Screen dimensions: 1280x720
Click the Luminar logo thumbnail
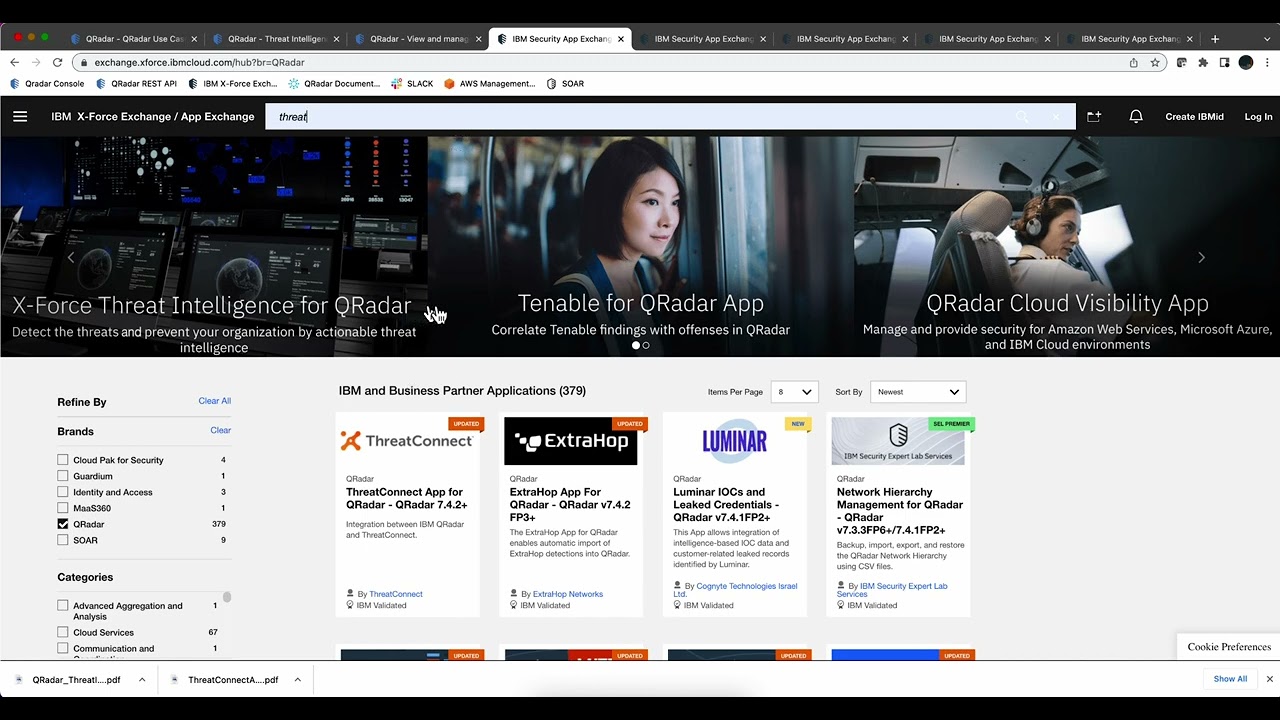click(734, 441)
